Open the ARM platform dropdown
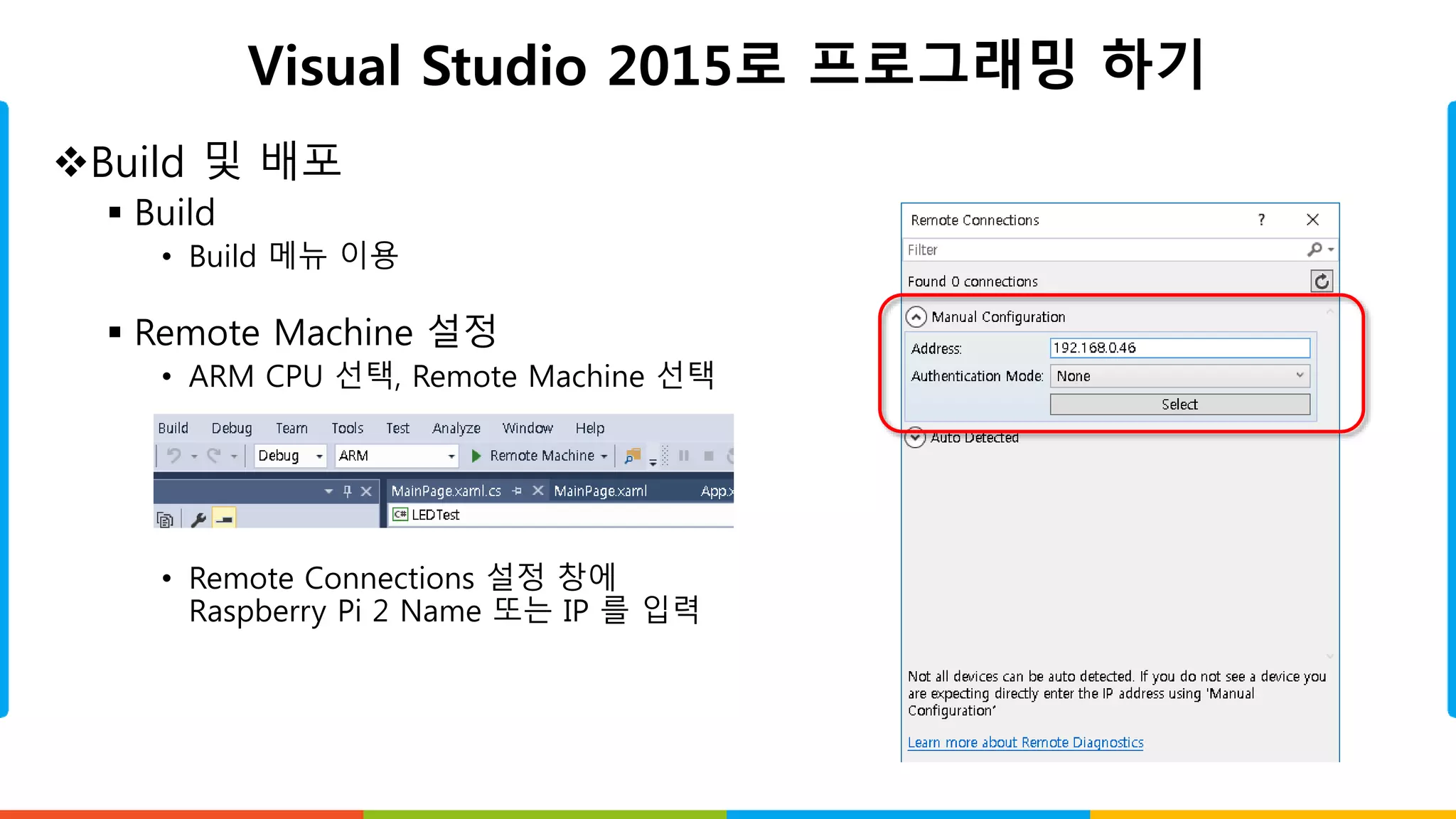Screen dimensions: 1456x819 coord(451,456)
